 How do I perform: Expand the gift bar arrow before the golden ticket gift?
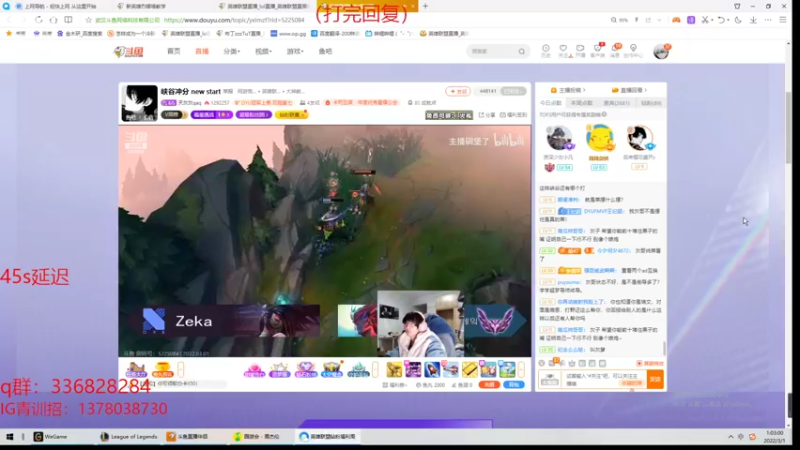coord(376,369)
